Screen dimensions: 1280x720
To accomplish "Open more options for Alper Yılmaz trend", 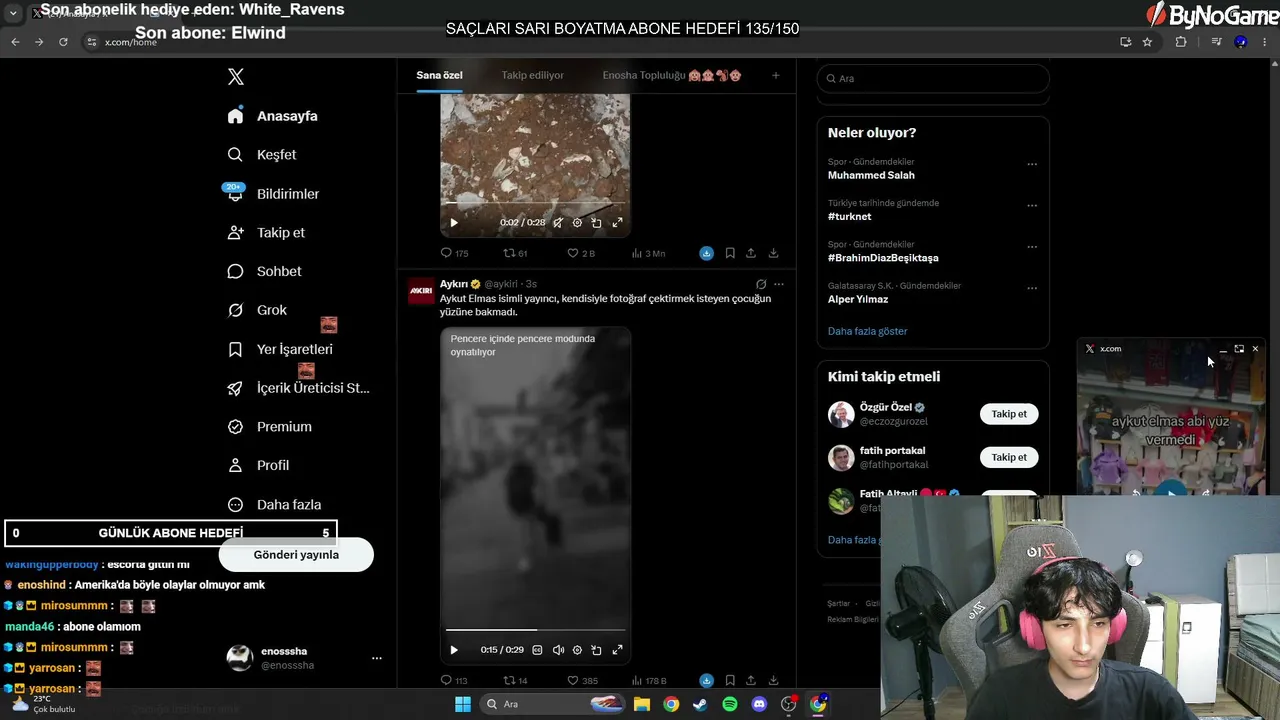I will coord(1032,289).
